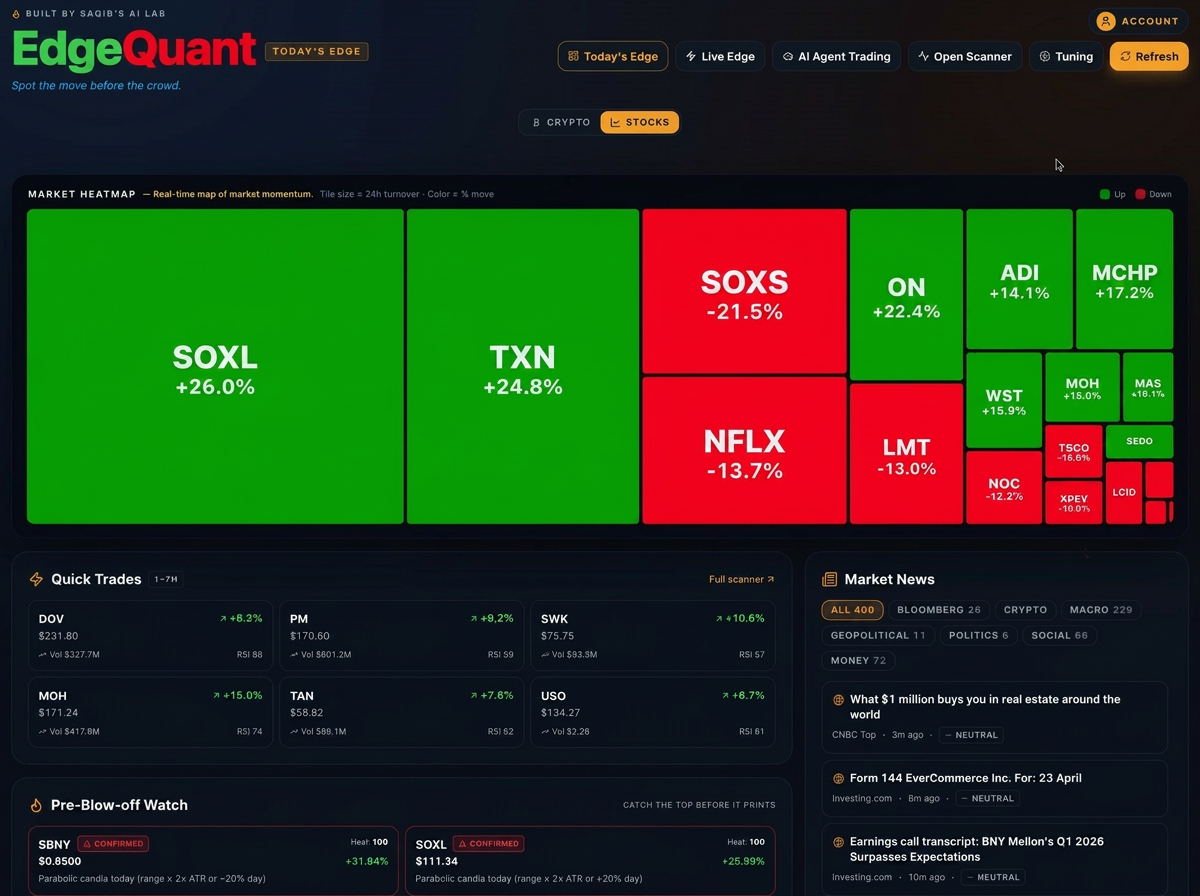Image resolution: width=1200 pixels, height=896 pixels.
Task: Go to the Live Edge tab
Action: (719, 56)
